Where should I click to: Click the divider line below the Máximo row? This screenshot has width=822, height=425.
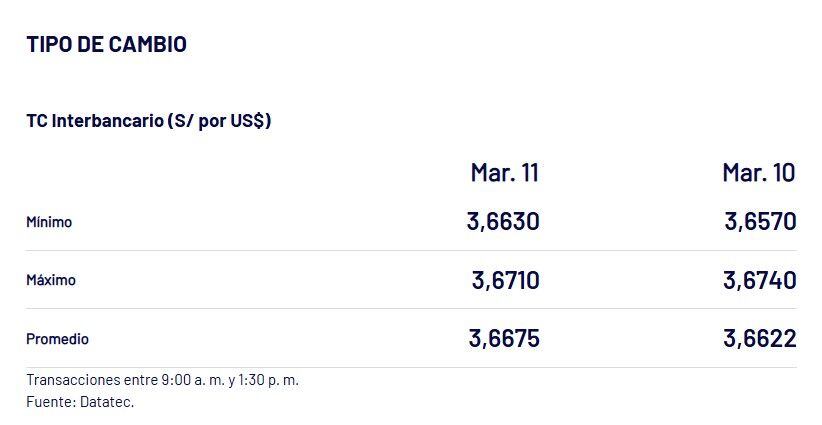point(411,308)
